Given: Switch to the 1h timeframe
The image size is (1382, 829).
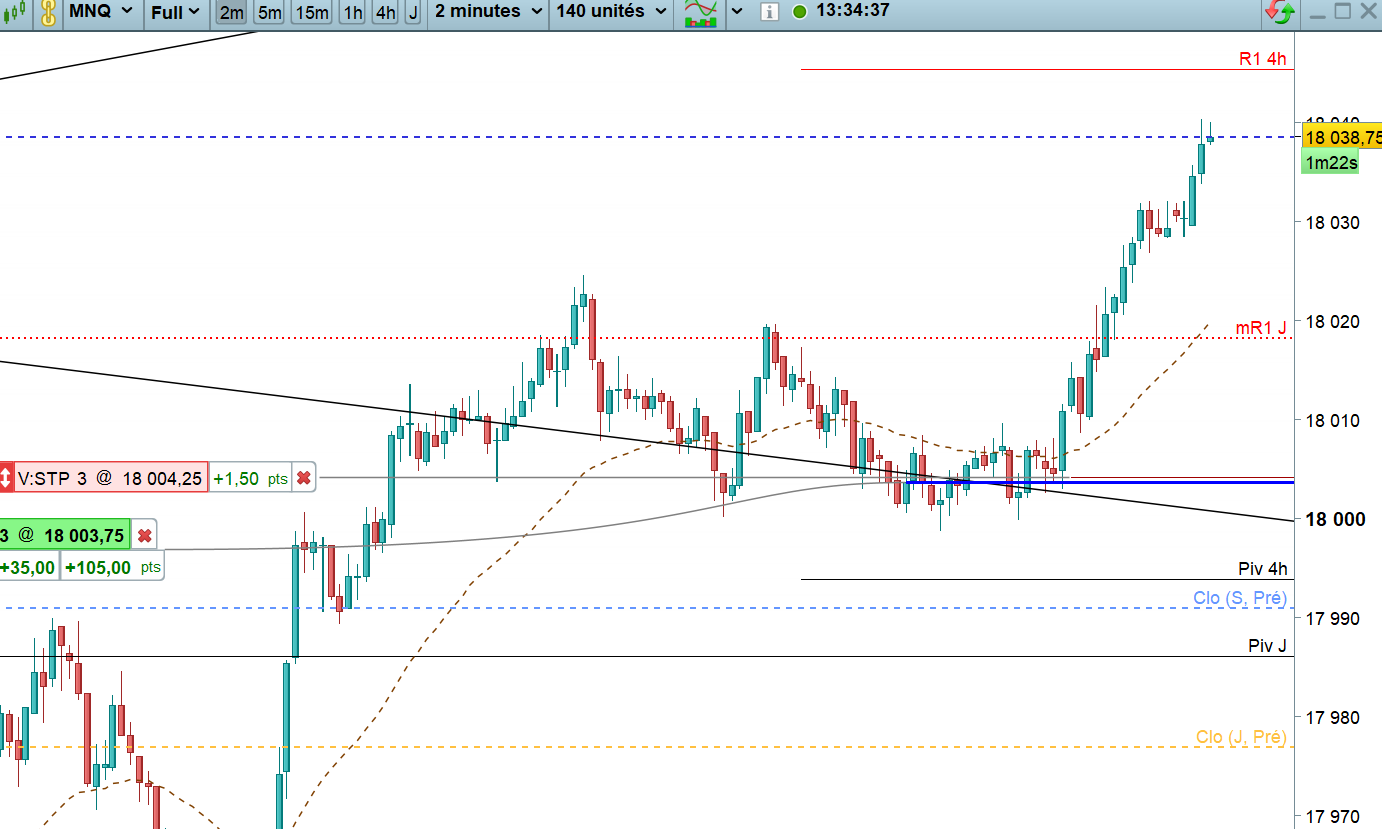Looking at the screenshot, I should (352, 12).
